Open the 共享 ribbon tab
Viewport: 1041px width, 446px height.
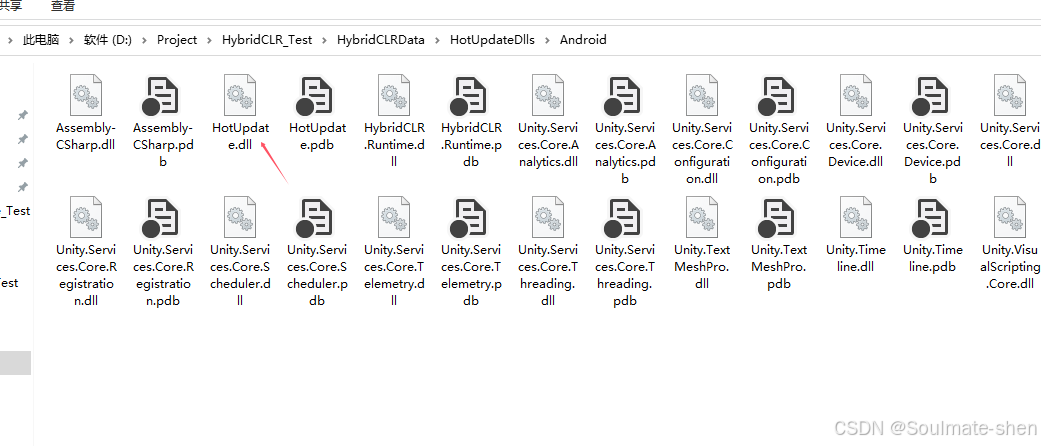(x=10, y=6)
